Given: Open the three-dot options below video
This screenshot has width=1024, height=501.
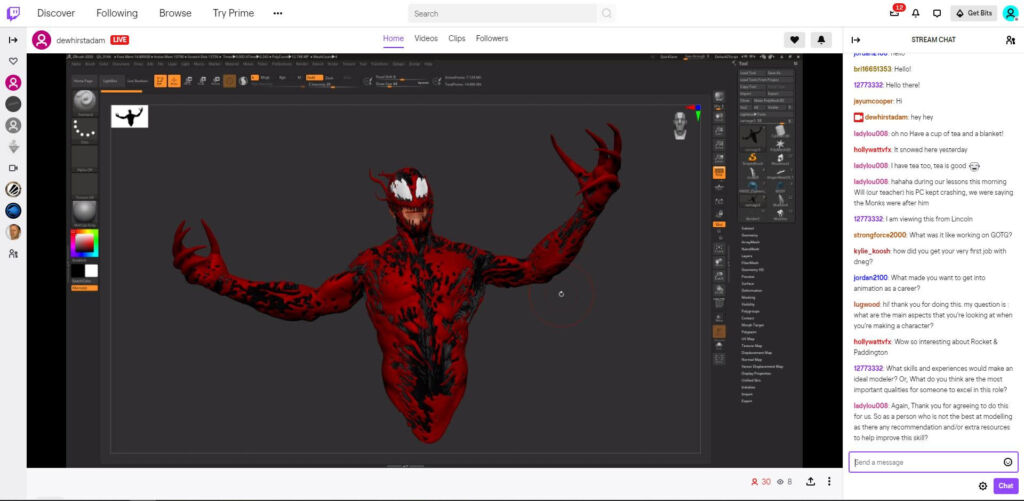Looking at the screenshot, I should coord(829,481).
